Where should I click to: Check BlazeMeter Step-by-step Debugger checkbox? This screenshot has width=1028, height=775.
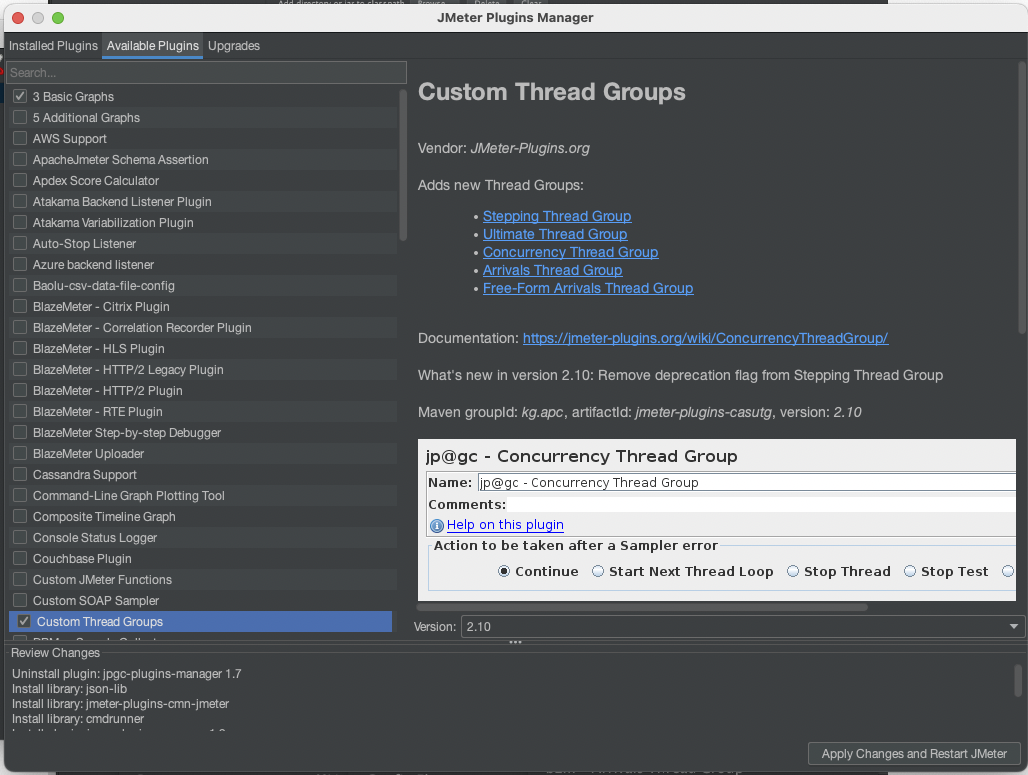(20, 432)
